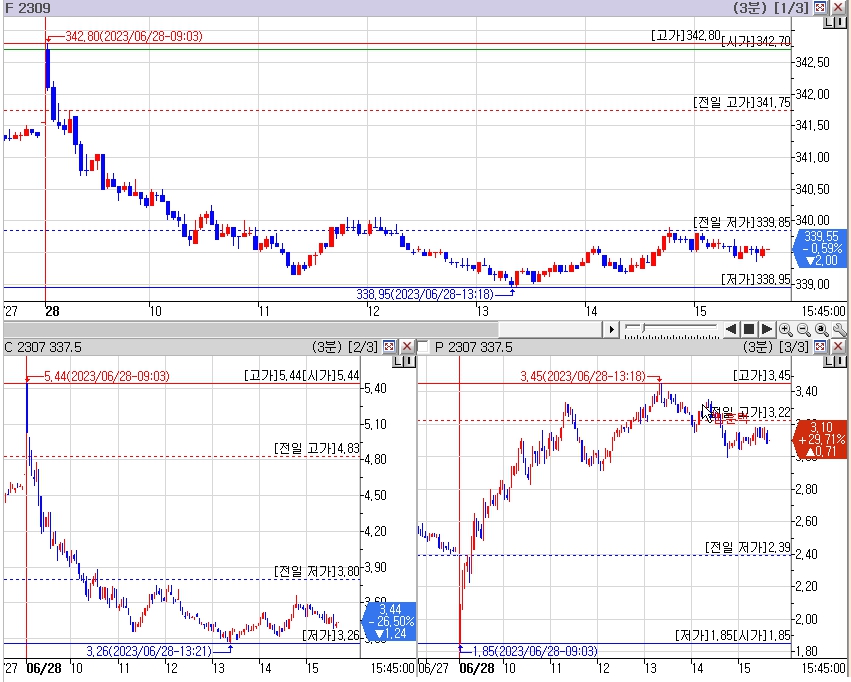This screenshot has height=682, width=851.
Task: Click the chart speed slider handle
Action: 644,328
